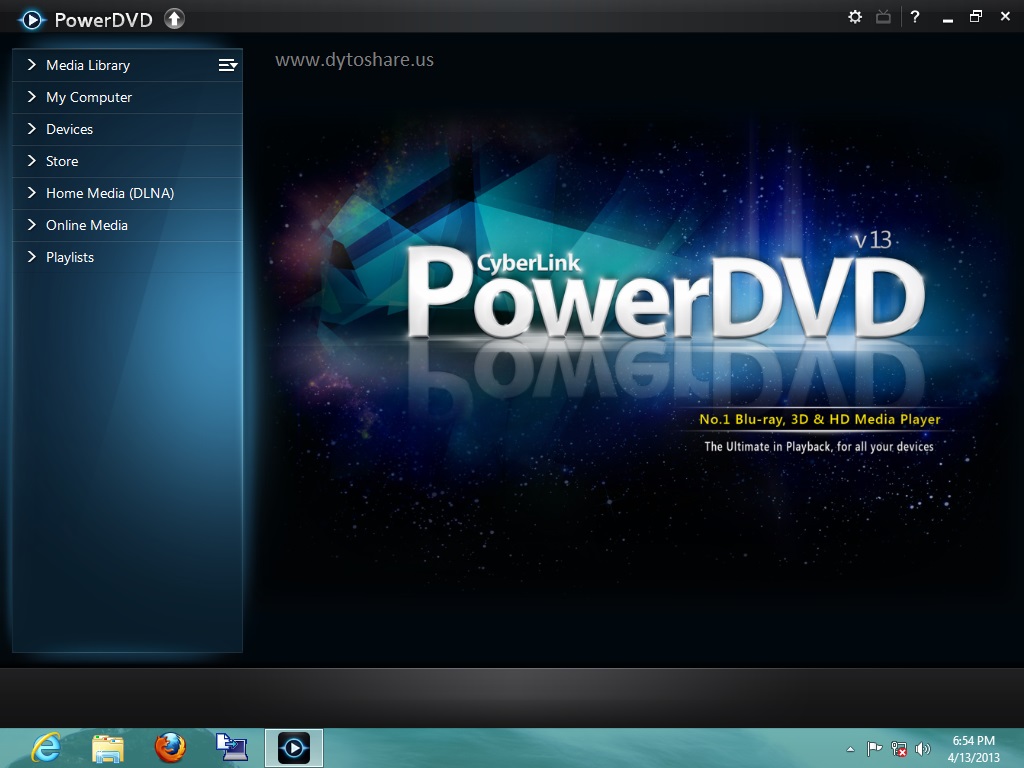Image resolution: width=1024 pixels, height=768 pixels.
Task: Launch Firefox from taskbar
Action: tap(170, 748)
